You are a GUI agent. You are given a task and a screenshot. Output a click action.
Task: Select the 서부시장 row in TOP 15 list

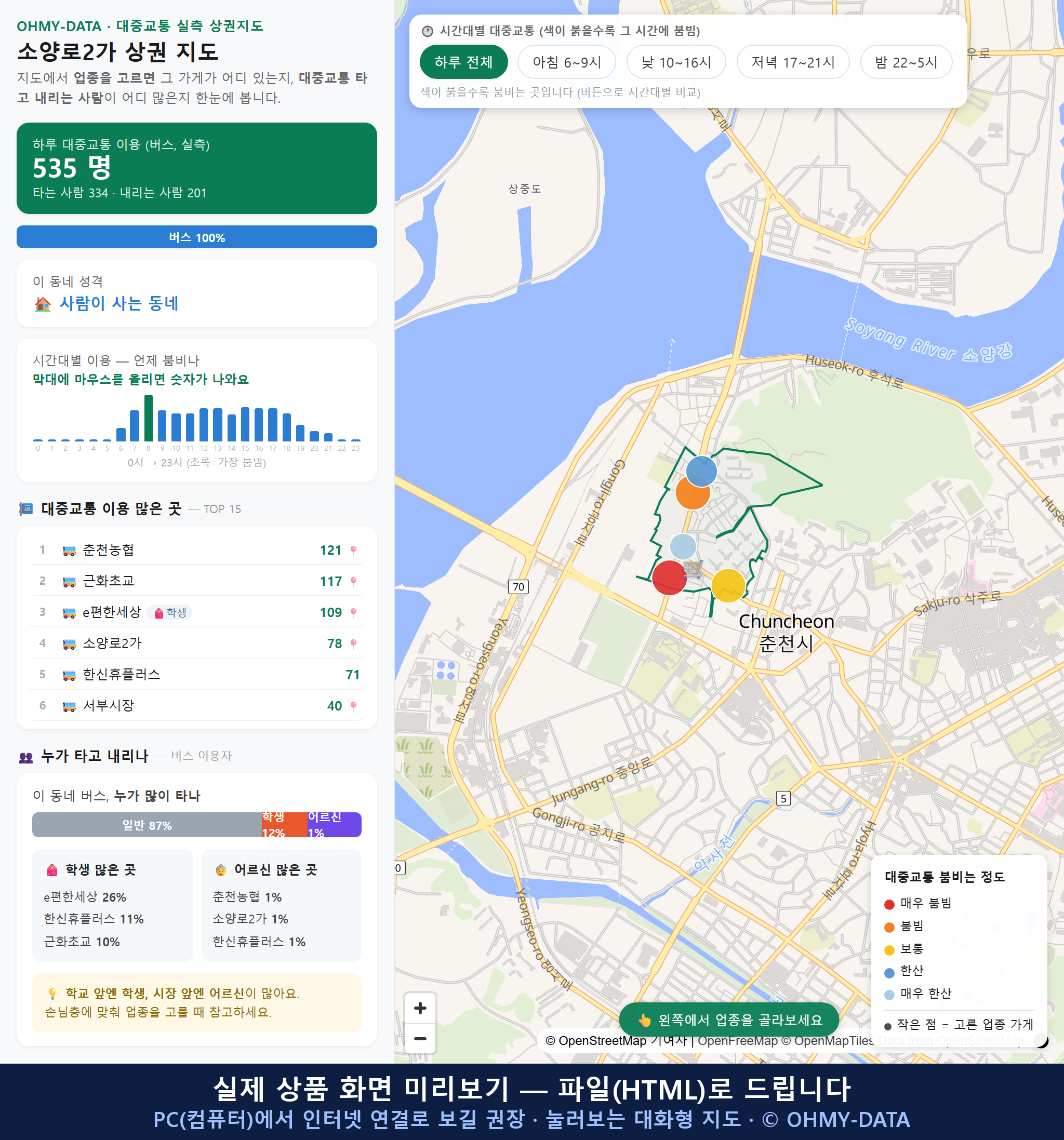coord(197,706)
